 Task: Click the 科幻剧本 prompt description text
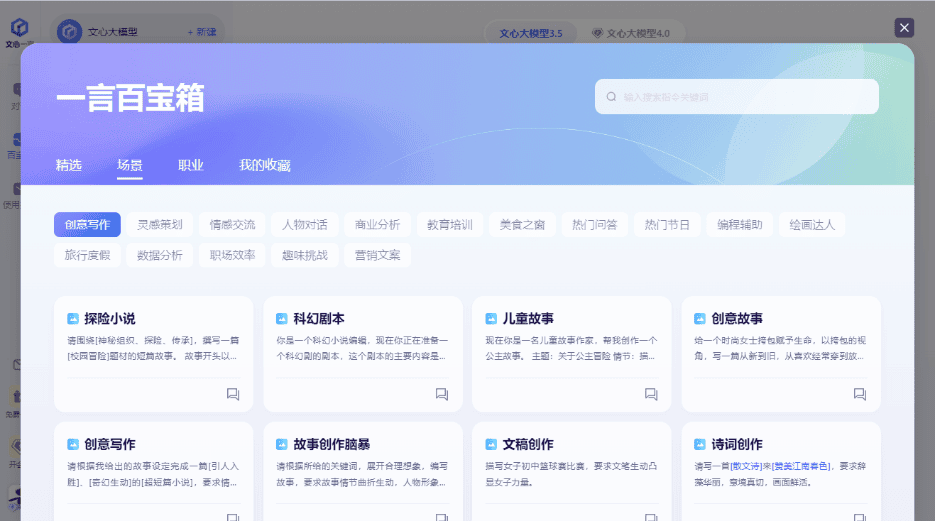point(362,348)
